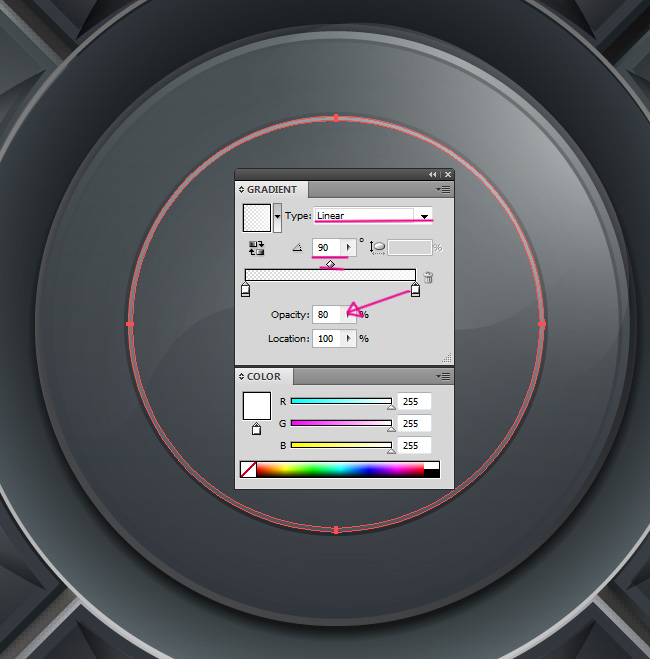Open the angle value dropdown arrow
This screenshot has width=650, height=659.
(x=348, y=247)
